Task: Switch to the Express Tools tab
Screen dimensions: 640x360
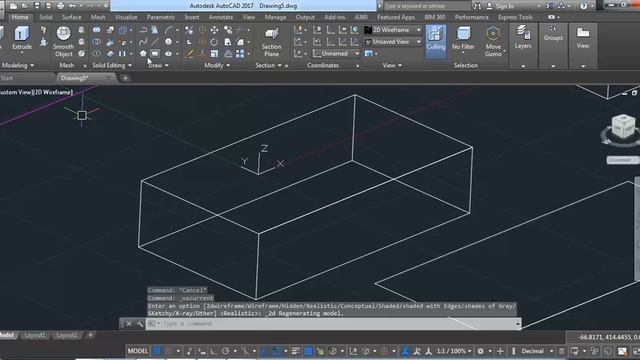Action: click(515, 17)
